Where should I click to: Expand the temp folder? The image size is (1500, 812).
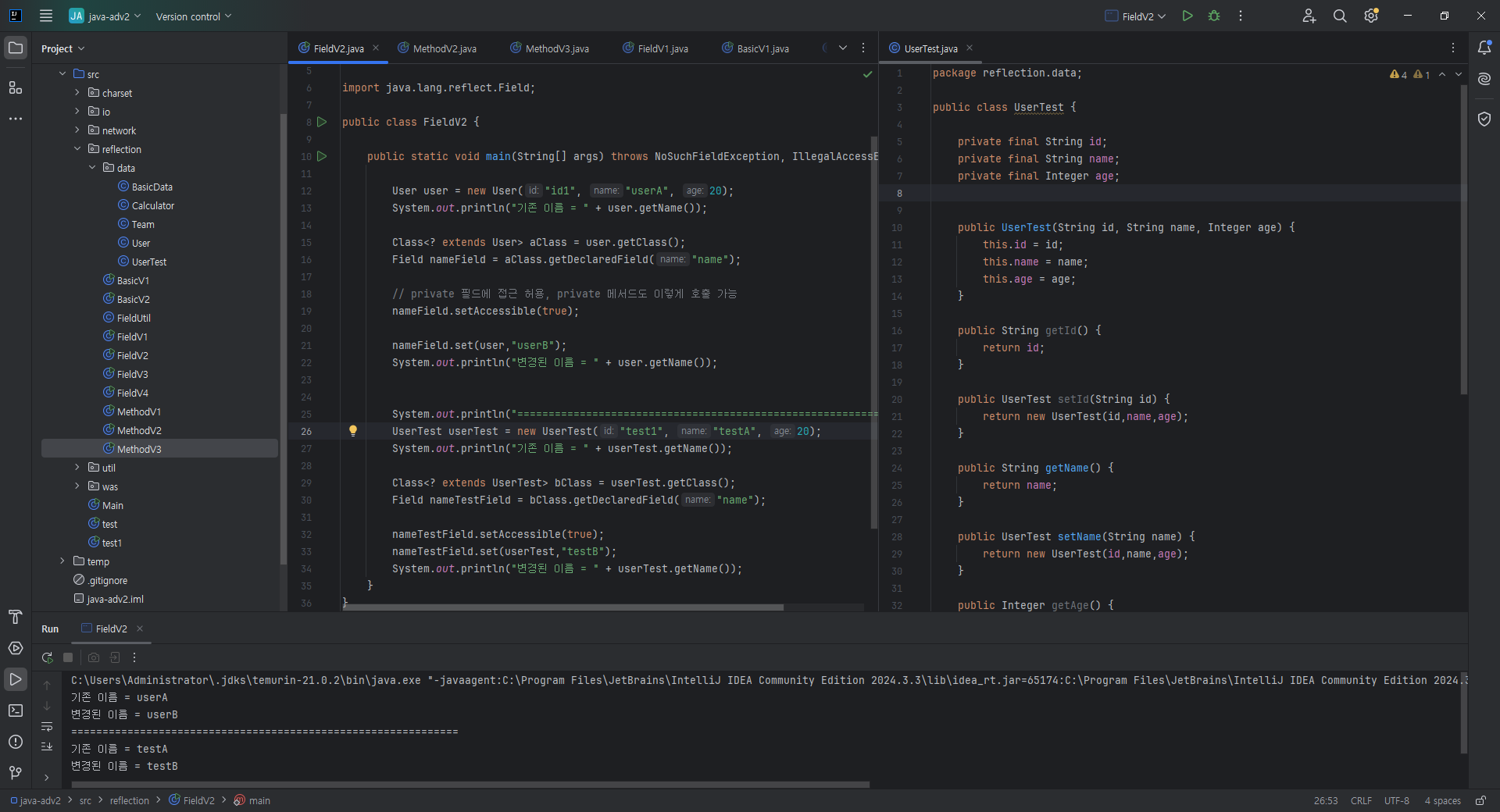[x=62, y=561]
